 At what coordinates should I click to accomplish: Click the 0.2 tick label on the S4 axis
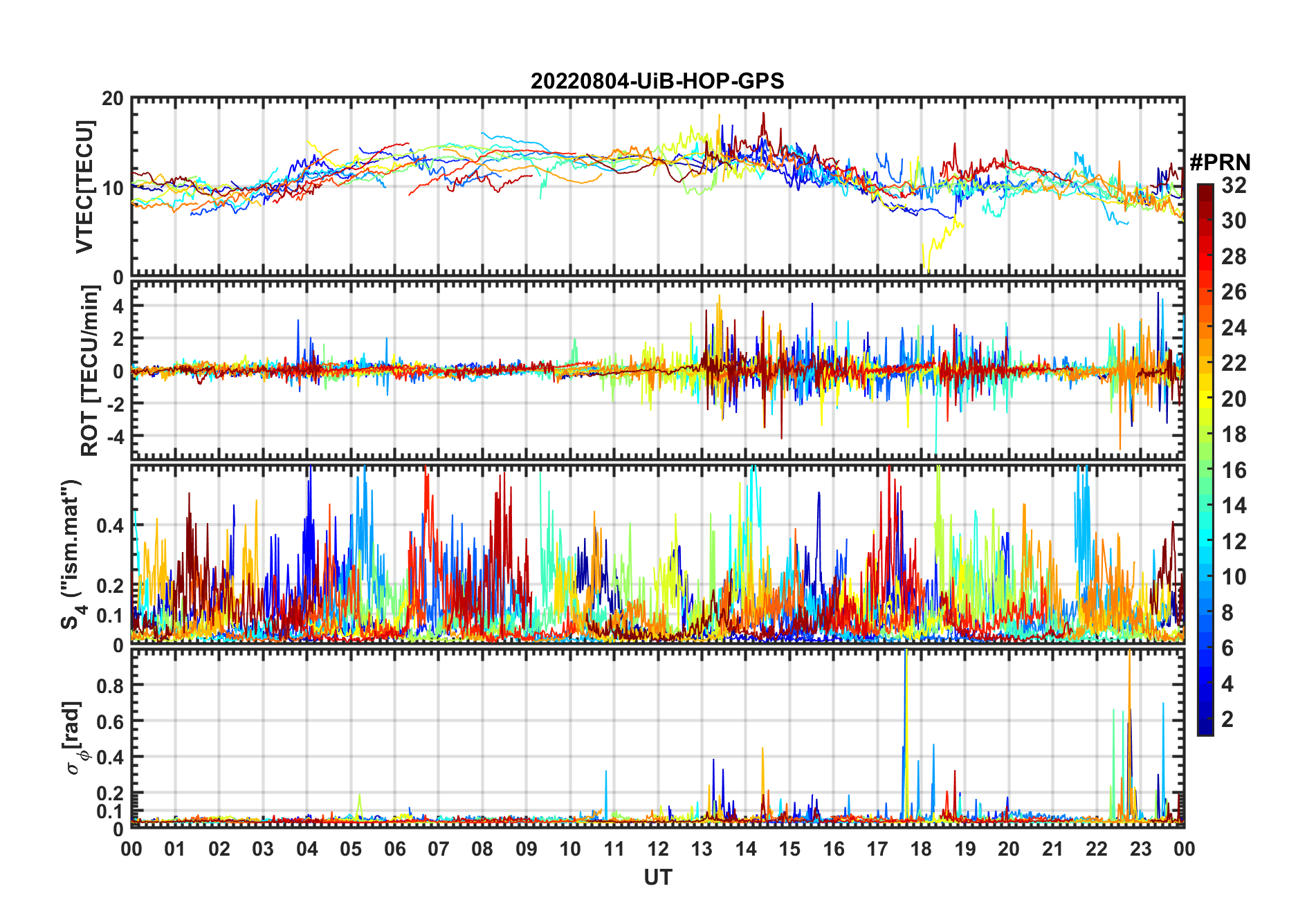(x=111, y=585)
